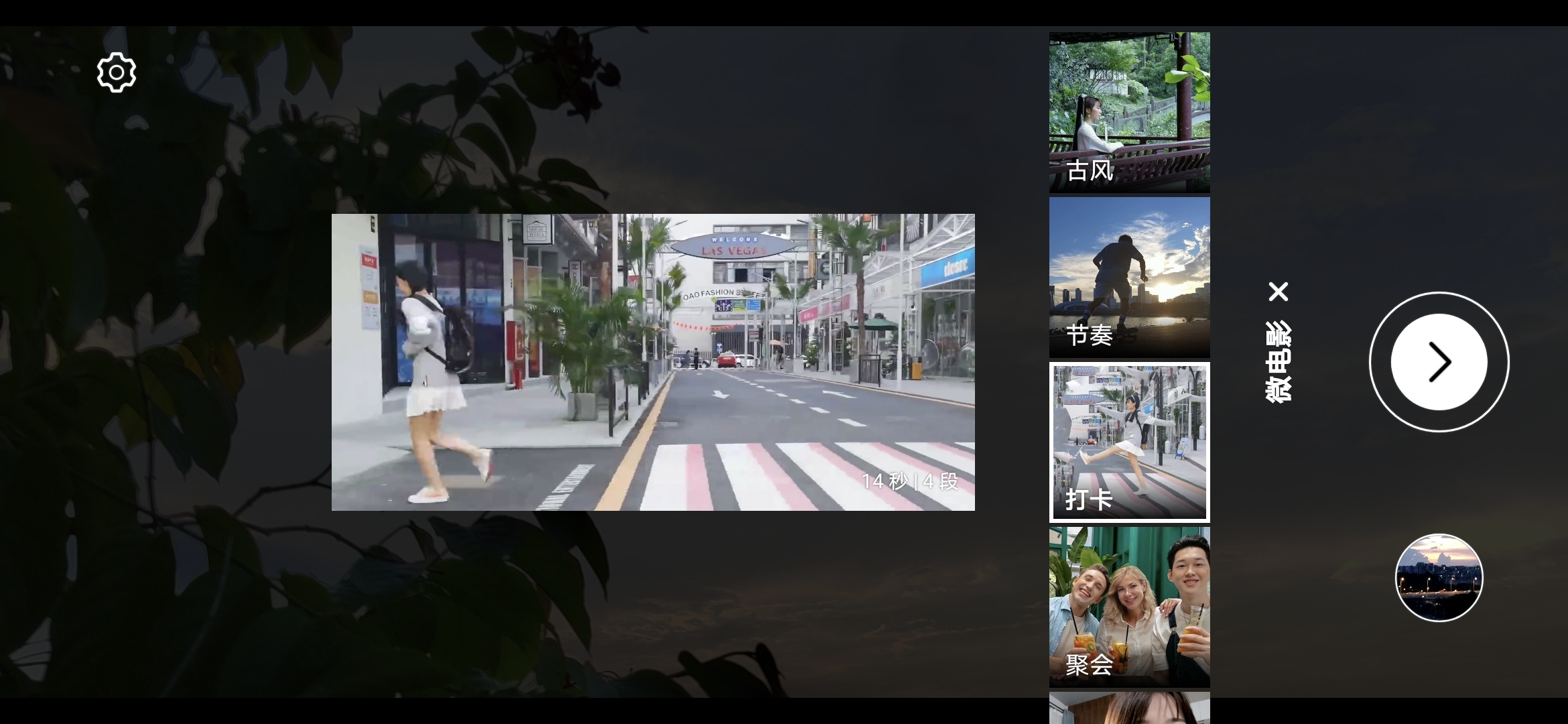Click the 节奏 text label
Screen dimensions: 1568x724
1090,335
